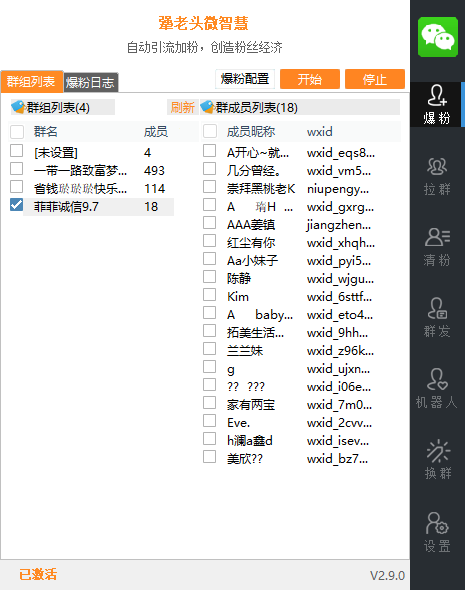The height and width of the screenshot is (590, 465).
Task: Open the 换群 sidebar icon
Action: point(438,459)
